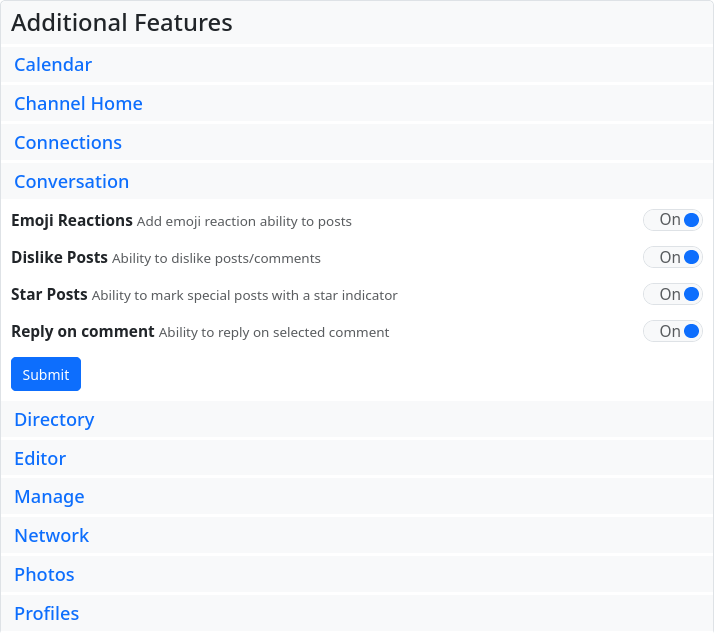The width and height of the screenshot is (714, 634).
Task: Expand the Calendar section
Action: [53, 65]
